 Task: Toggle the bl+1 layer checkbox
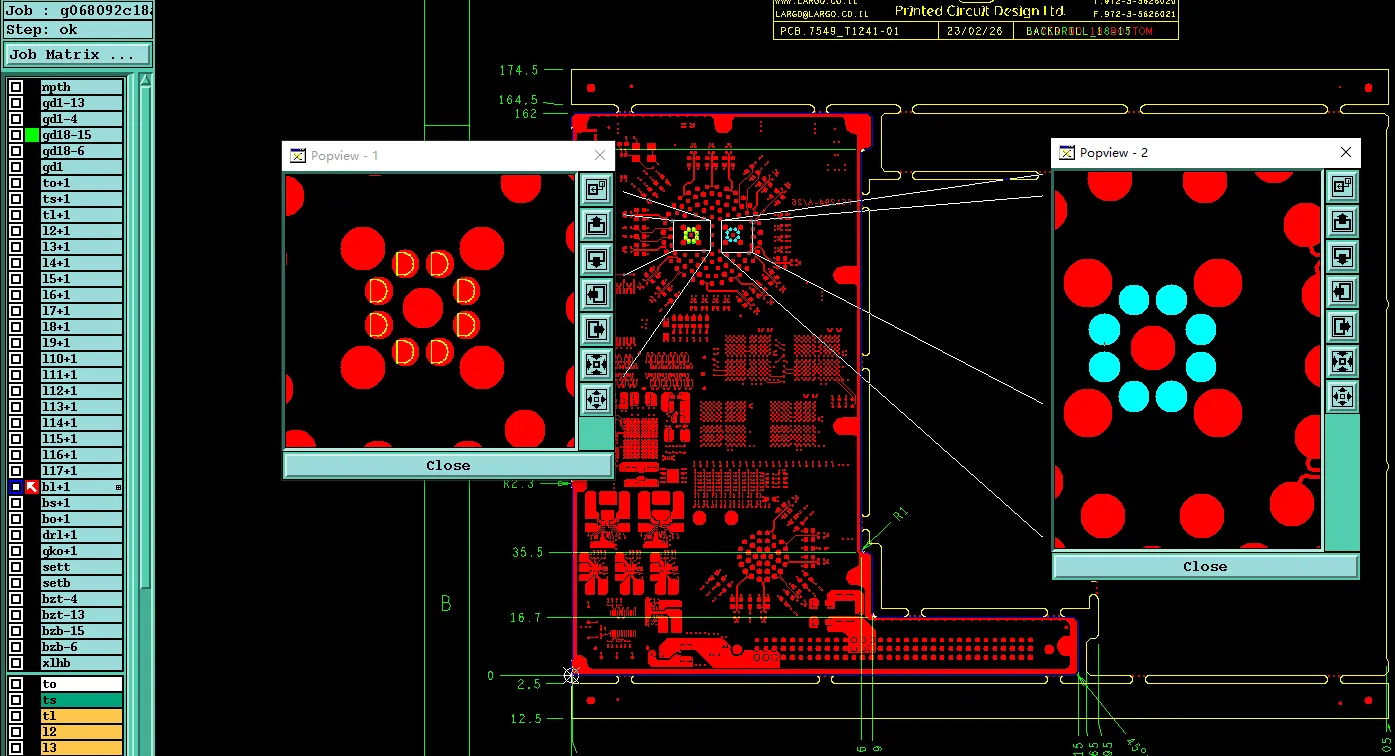(x=16, y=487)
